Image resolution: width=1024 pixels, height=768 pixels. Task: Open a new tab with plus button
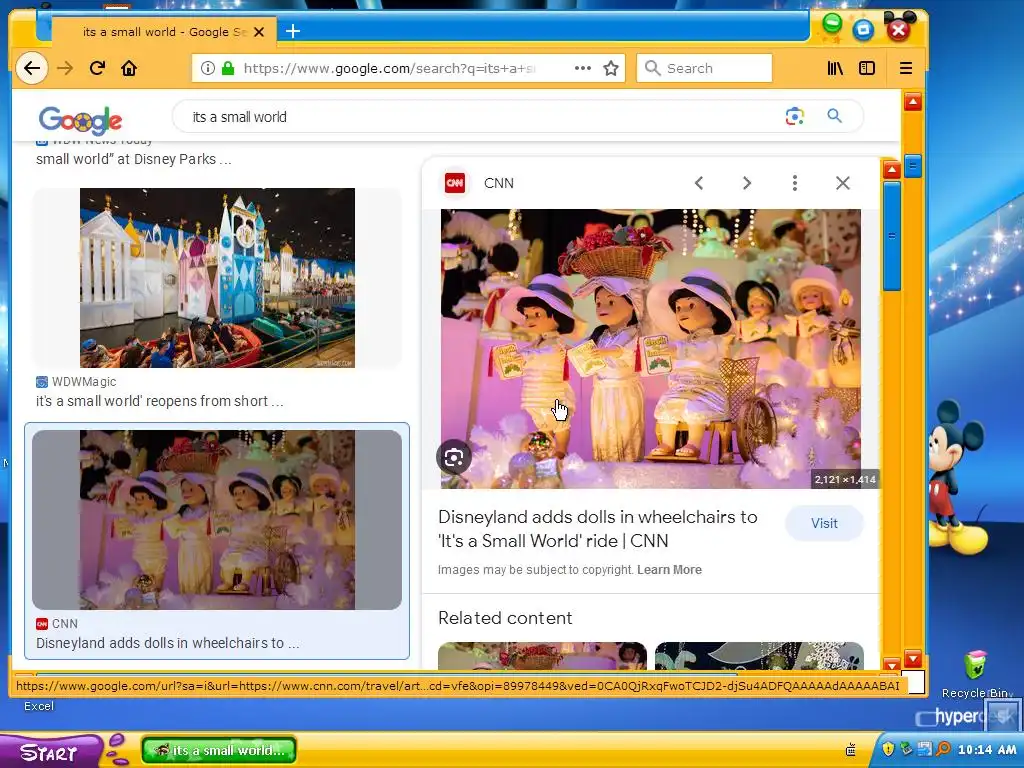293,31
